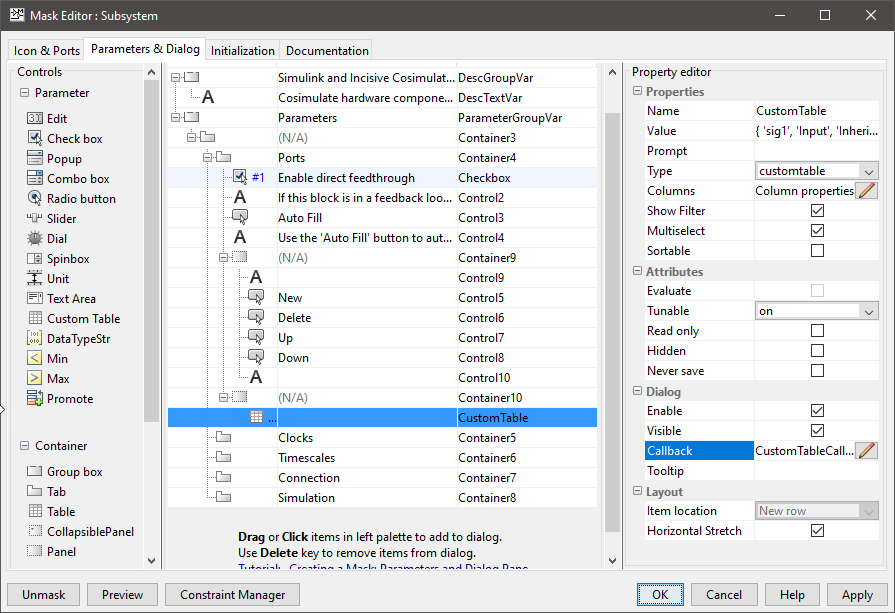Switch to the Initialization tab

point(243,51)
